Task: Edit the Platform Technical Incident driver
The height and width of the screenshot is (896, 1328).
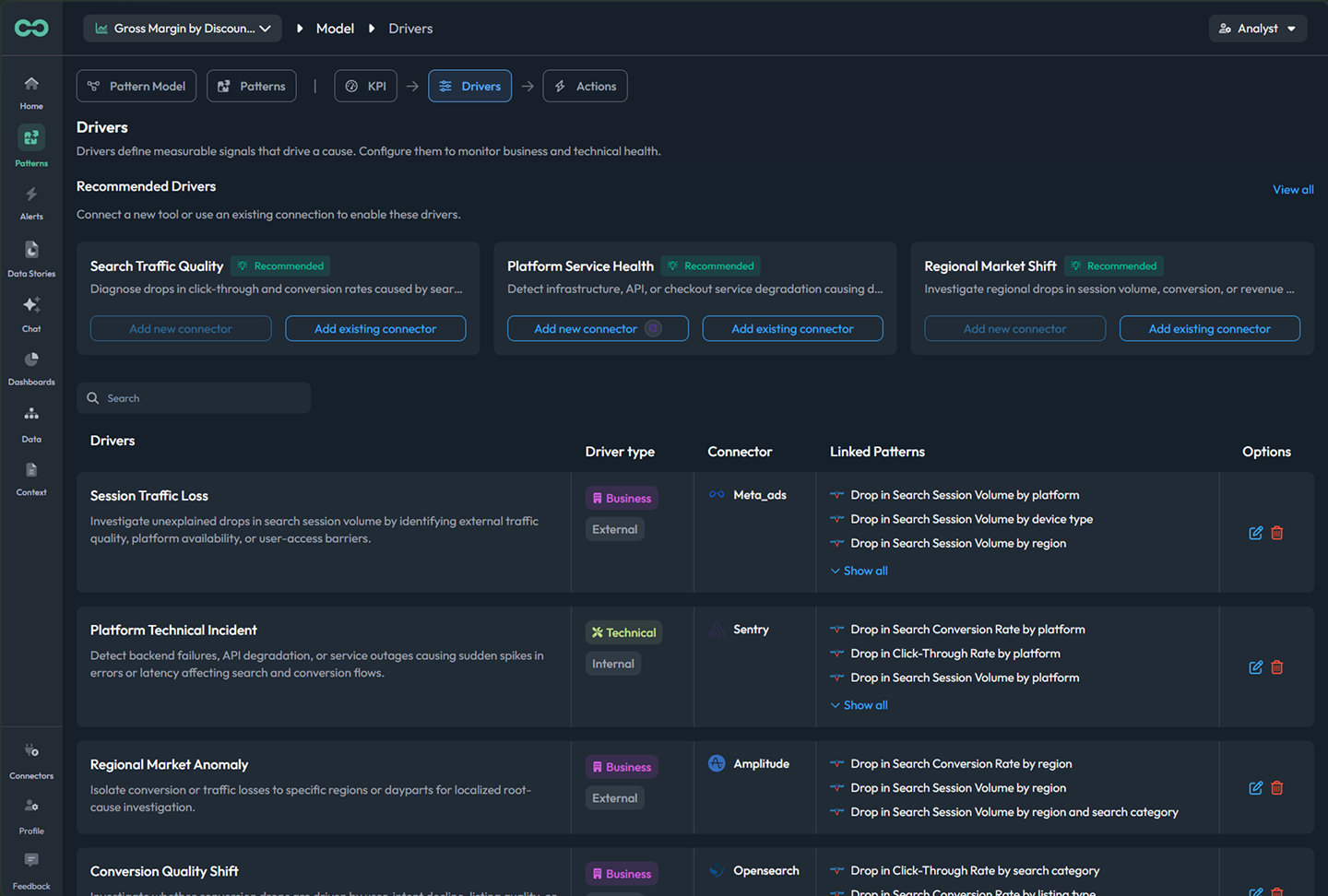Action: click(1255, 667)
